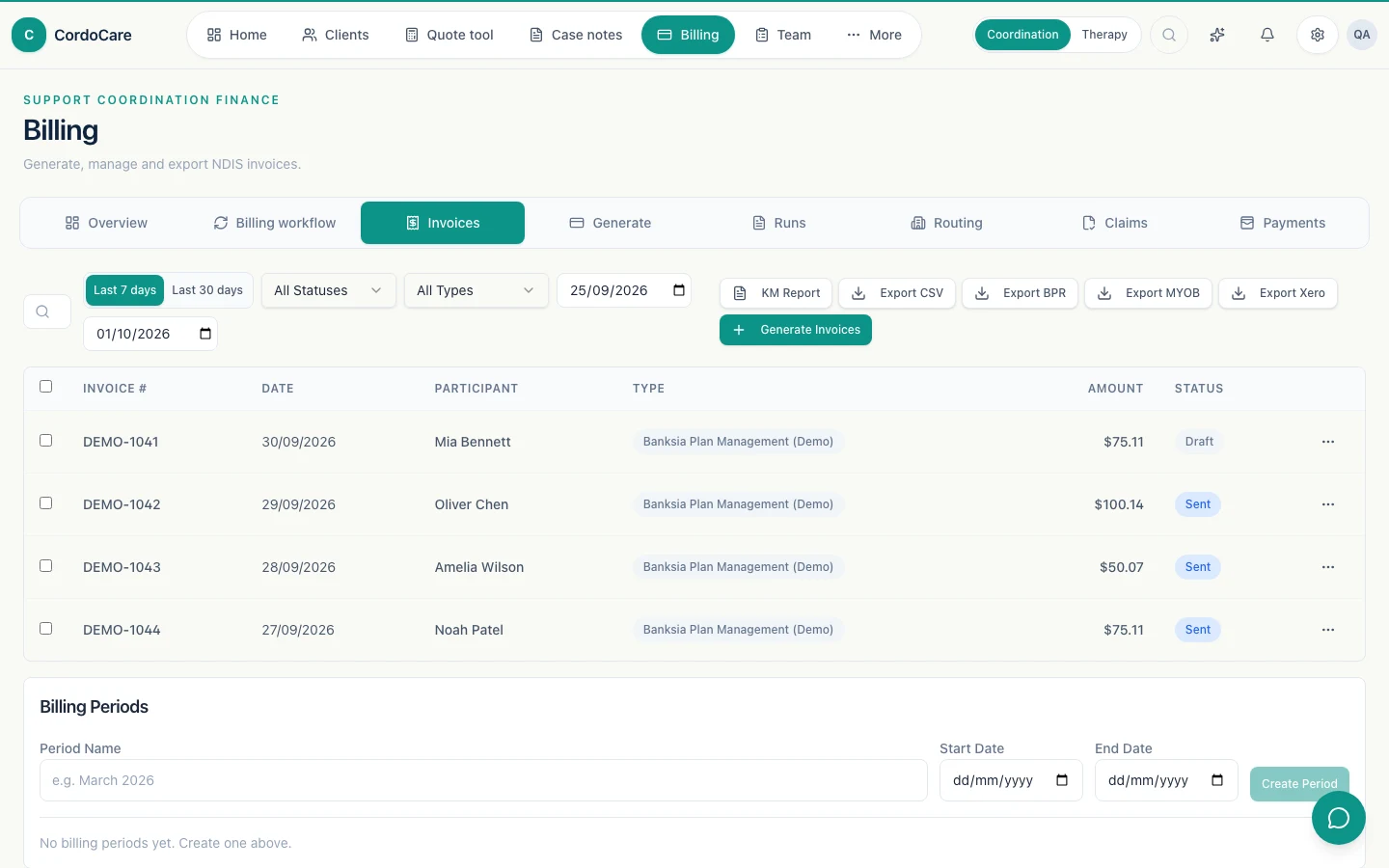
Task: Open row actions for DEMO-1041
Action: coord(1328,442)
